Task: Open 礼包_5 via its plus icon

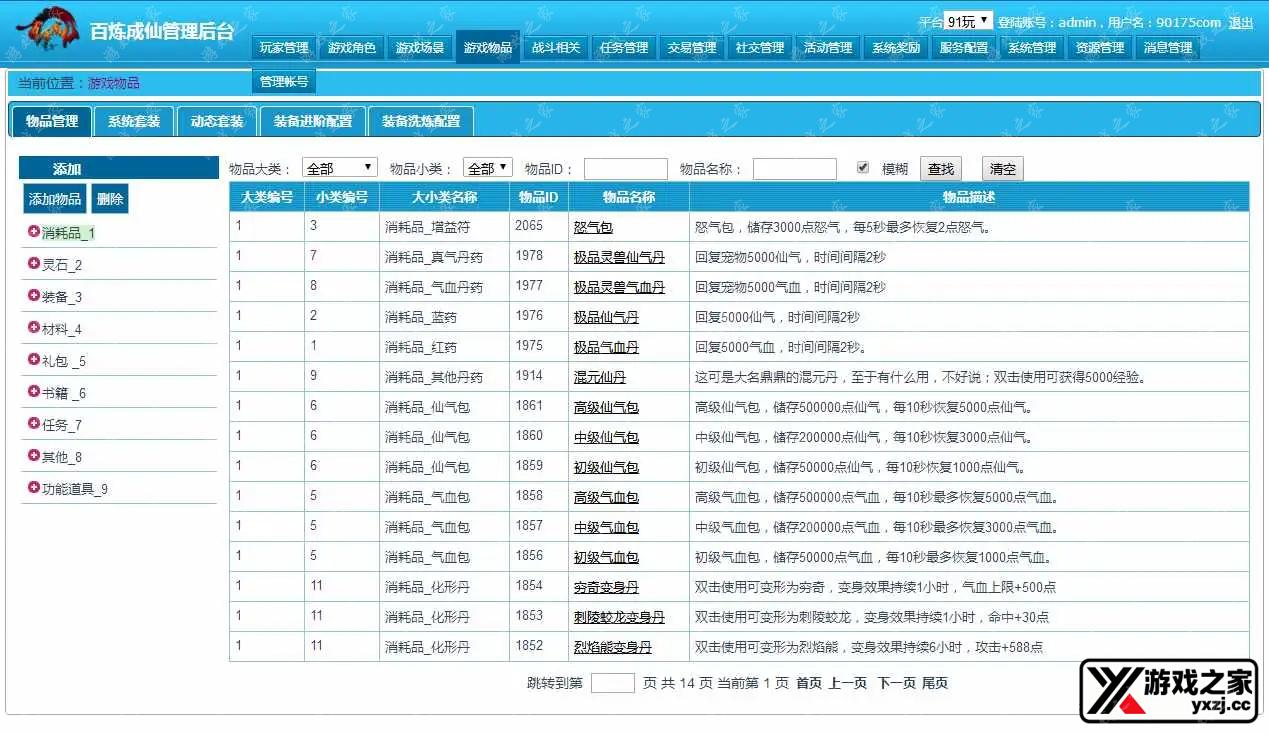Action: coord(34,361)
